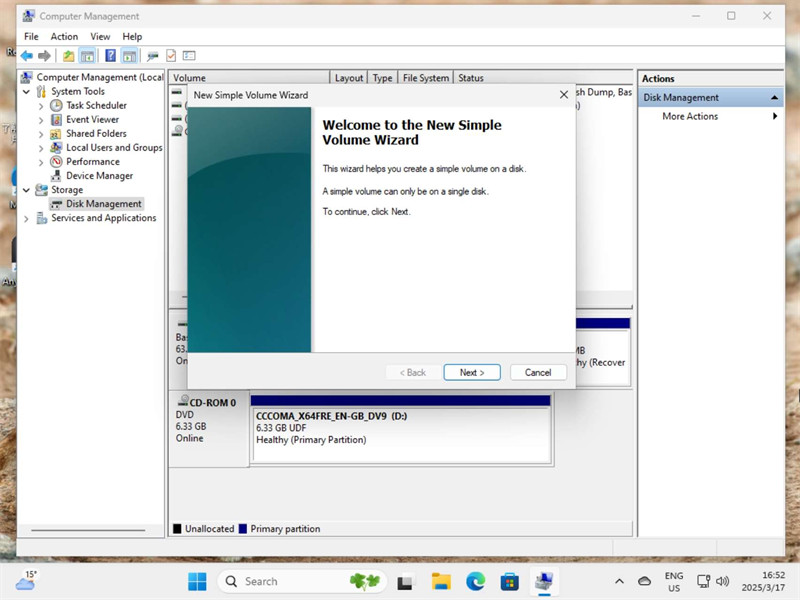The height and width of the screenshot is (600, 800).
Task: Click the volume speaker tray icon
Action: click(x=722, y=581)
